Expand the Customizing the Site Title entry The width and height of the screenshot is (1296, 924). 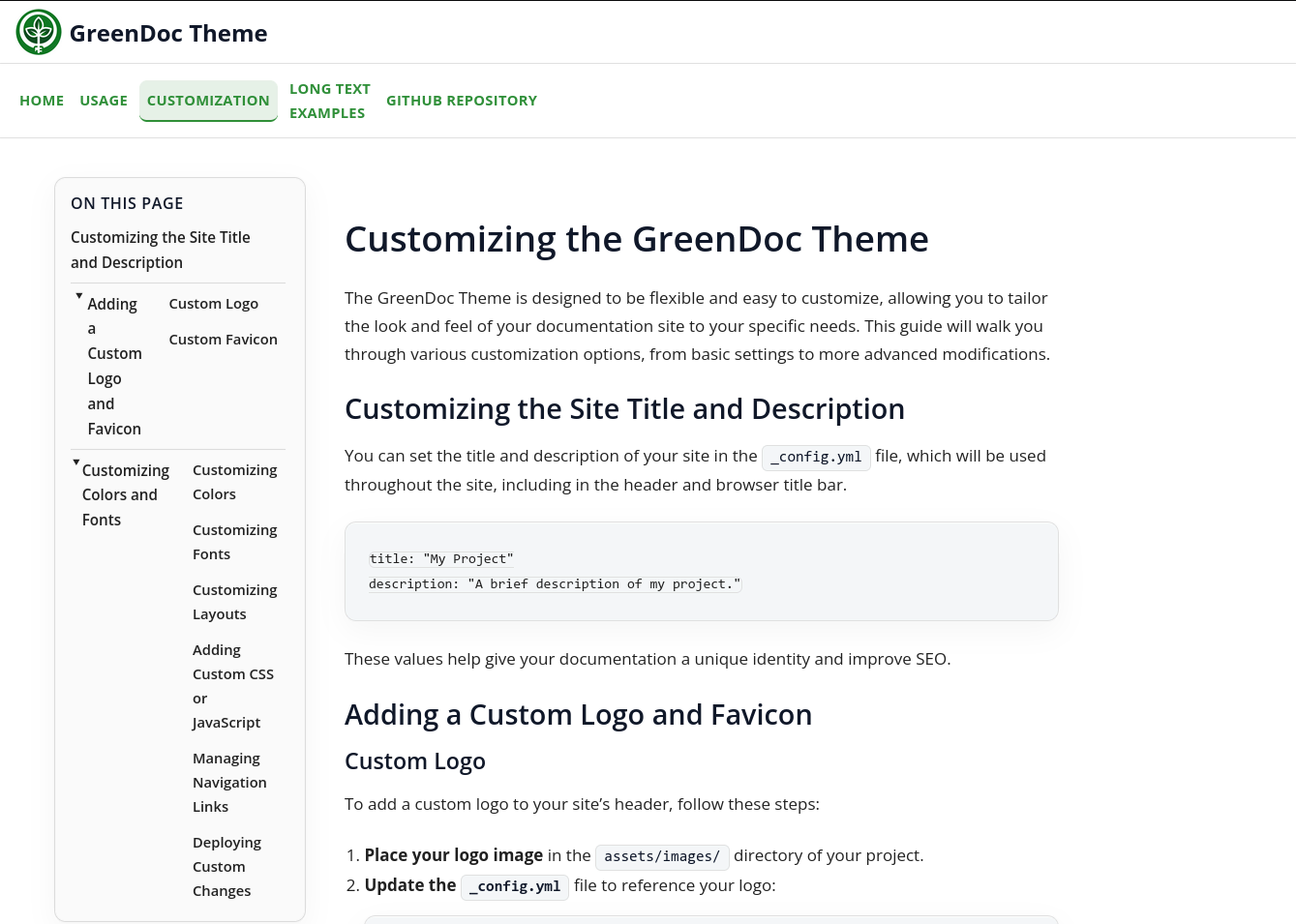pyautogui.click(x=161, y=250)
